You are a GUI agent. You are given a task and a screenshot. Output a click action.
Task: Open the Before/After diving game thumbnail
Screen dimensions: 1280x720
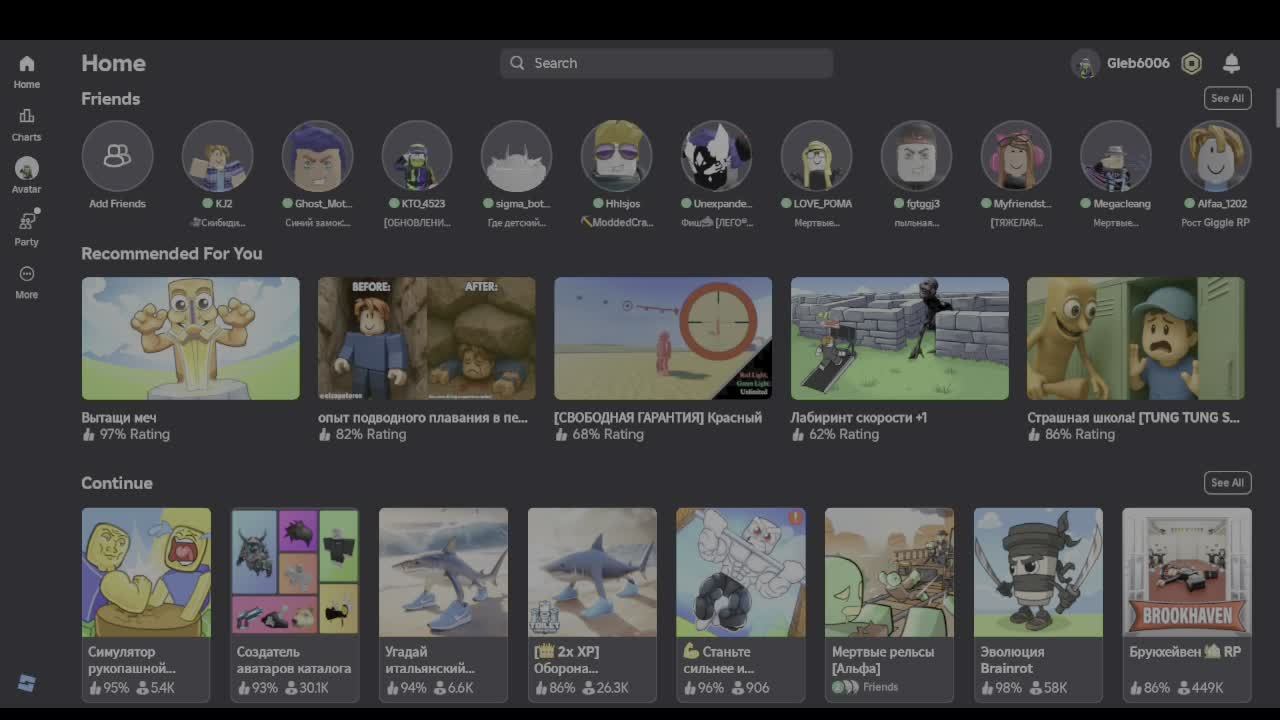coord(427,339)
